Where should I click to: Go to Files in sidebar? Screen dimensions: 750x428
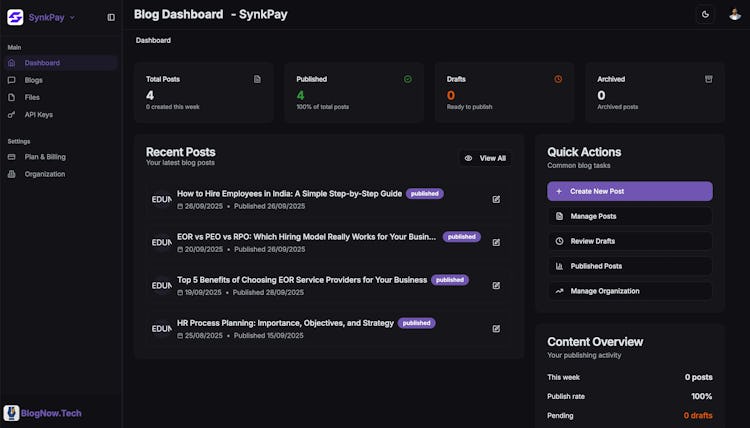point(32,97)
